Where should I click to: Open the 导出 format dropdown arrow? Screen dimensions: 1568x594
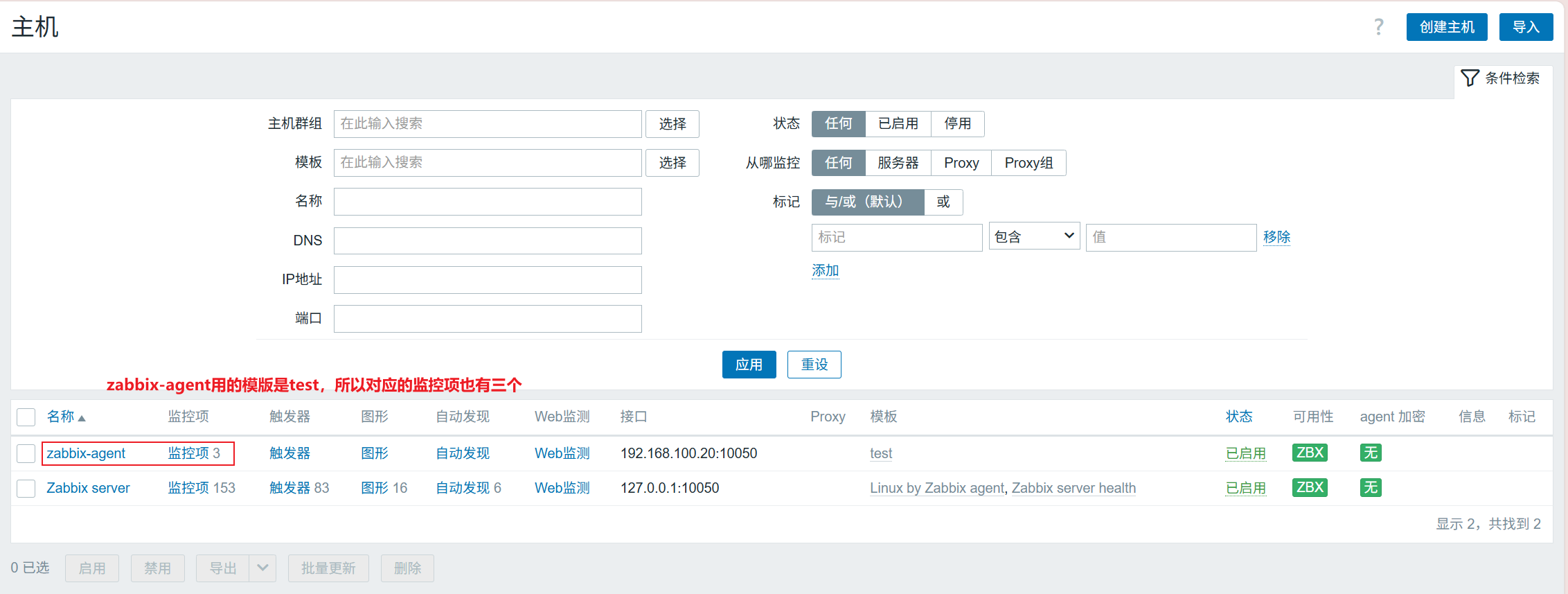coord(262,568)
